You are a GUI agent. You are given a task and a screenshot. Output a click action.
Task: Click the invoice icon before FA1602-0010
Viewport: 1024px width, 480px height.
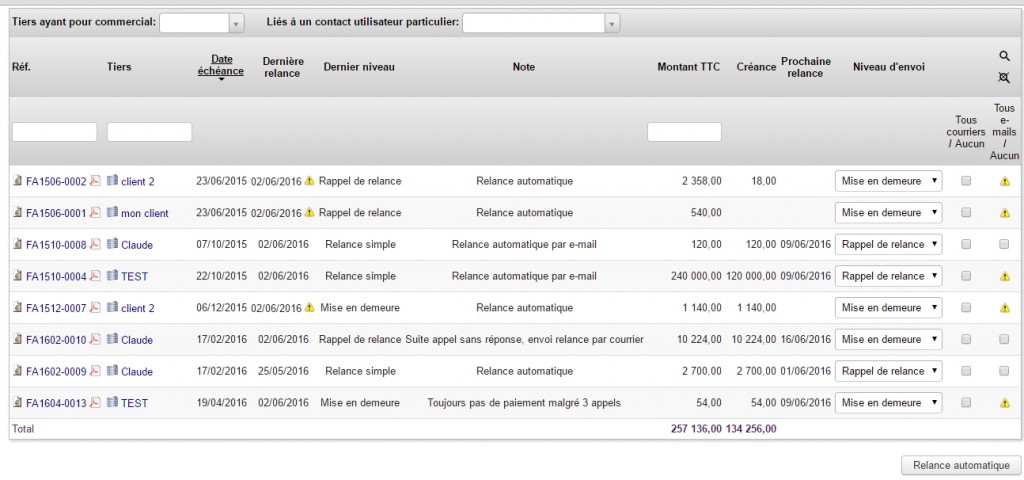pyautogui.click(x=17, y=340)
